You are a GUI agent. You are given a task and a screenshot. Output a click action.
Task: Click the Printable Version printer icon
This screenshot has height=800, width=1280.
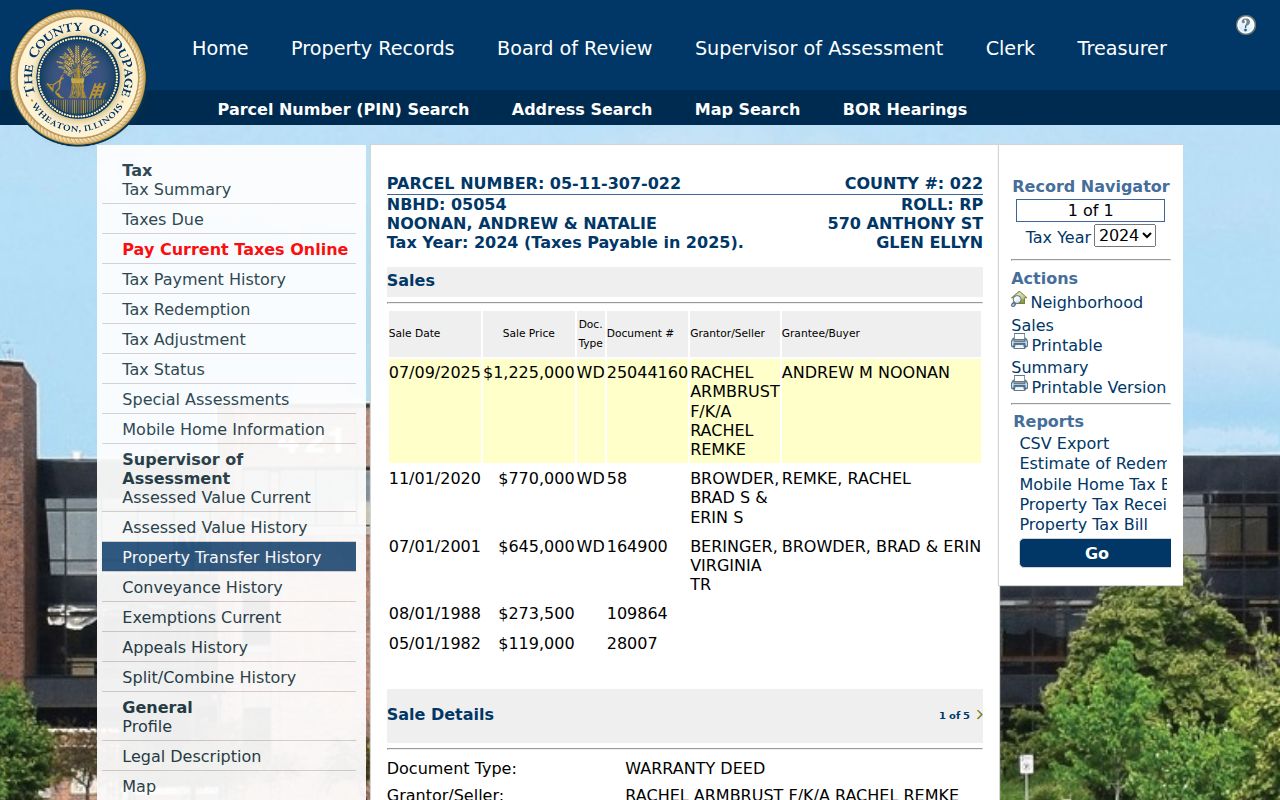[1019, 385]
